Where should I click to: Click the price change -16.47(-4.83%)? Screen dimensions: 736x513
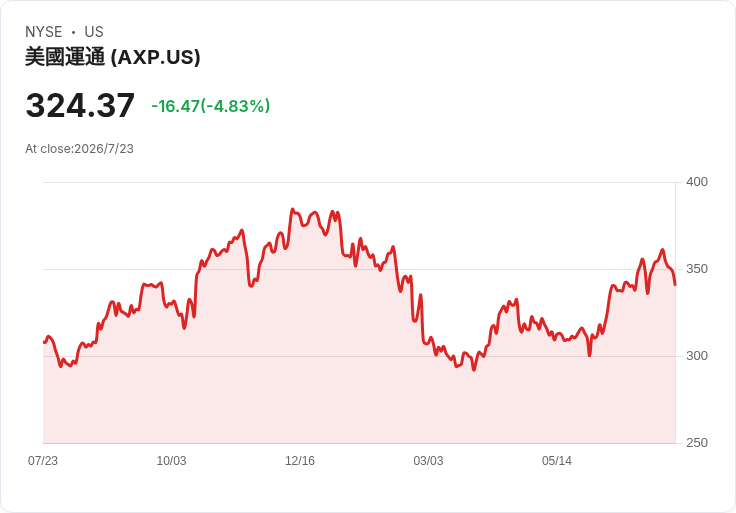click(211, 106)
